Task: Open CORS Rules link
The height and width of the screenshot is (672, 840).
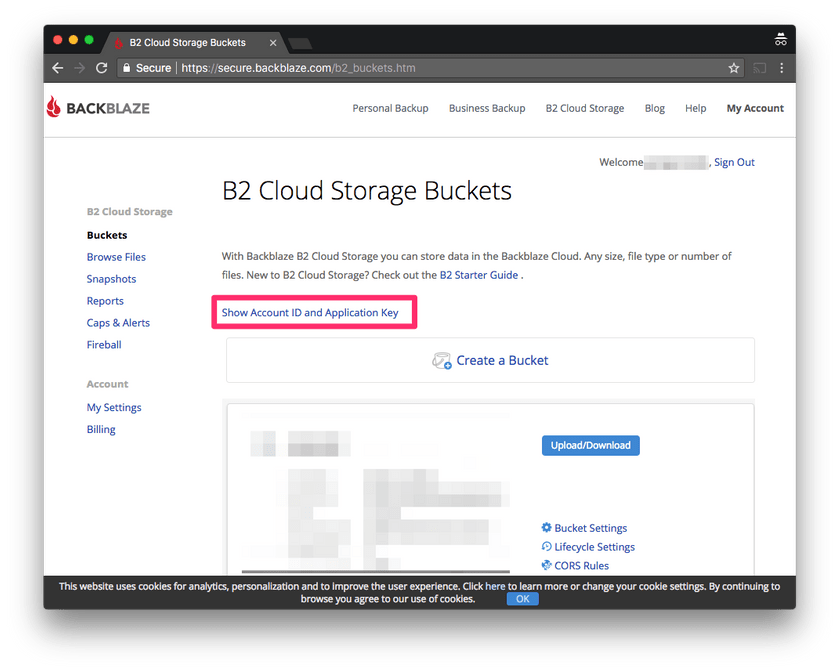Action: [581, 566]
